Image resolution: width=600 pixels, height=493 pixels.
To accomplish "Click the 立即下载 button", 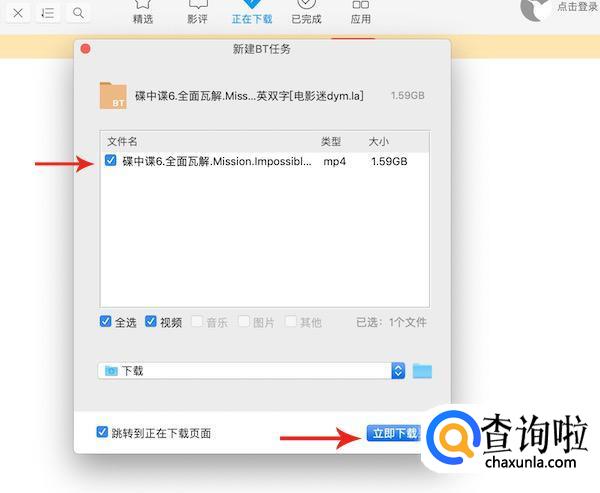I will point(394,433).
